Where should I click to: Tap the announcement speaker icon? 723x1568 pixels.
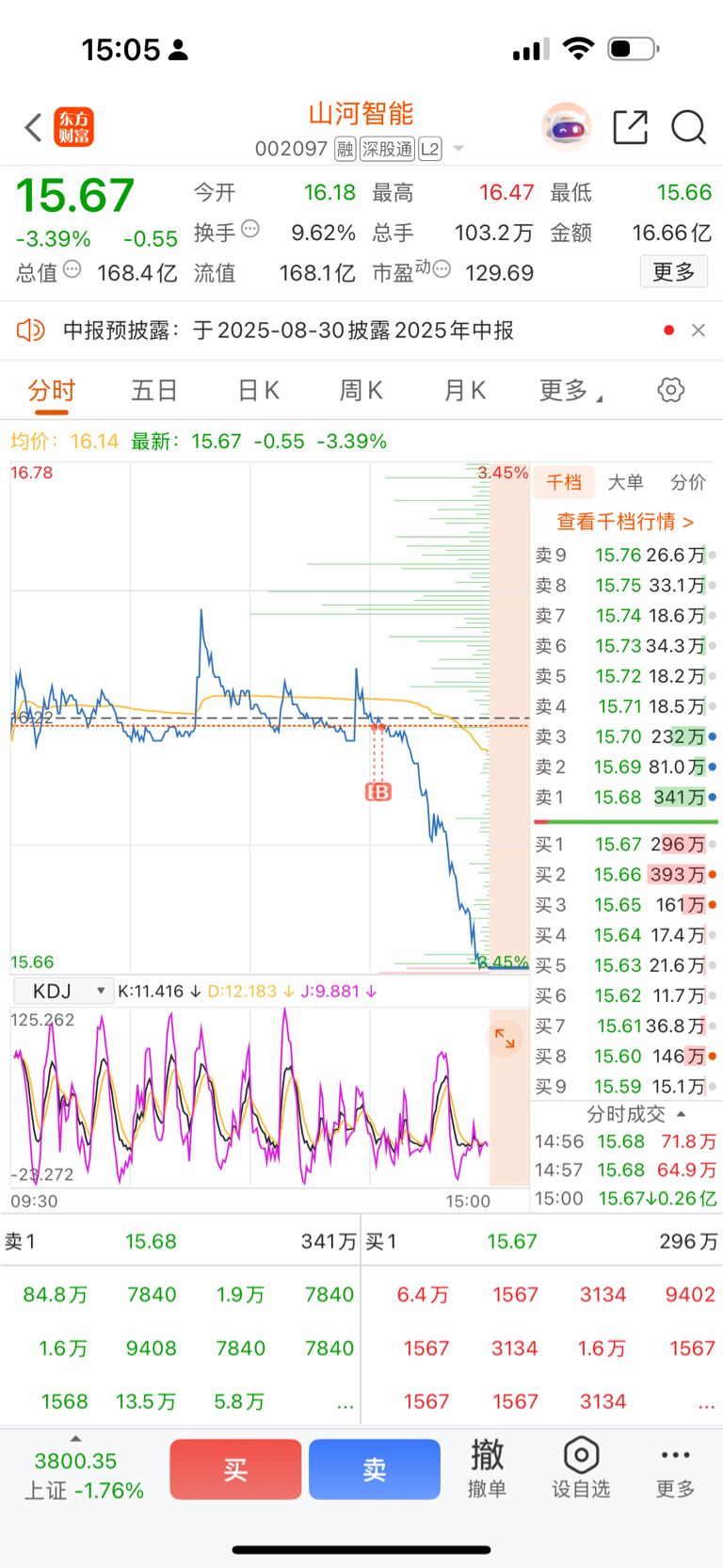click(30, 331)
